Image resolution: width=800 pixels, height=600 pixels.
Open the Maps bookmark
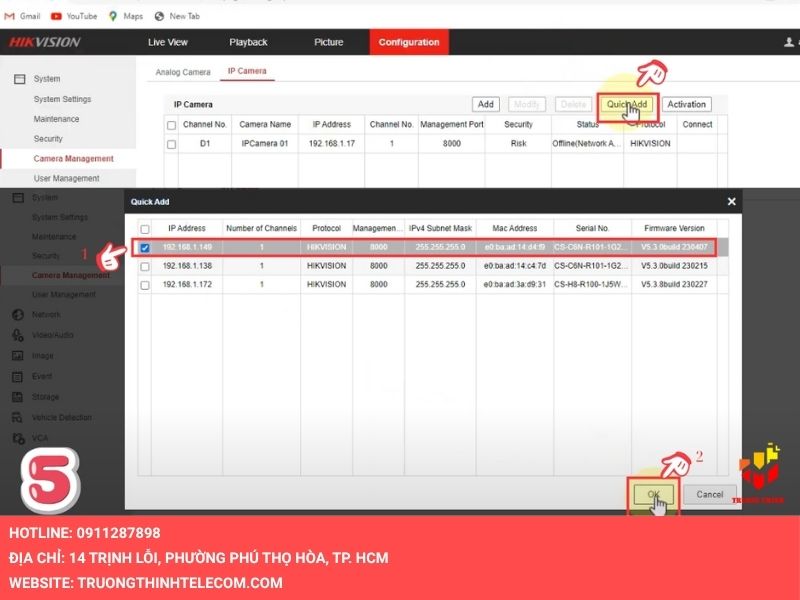tap(126, 16)
